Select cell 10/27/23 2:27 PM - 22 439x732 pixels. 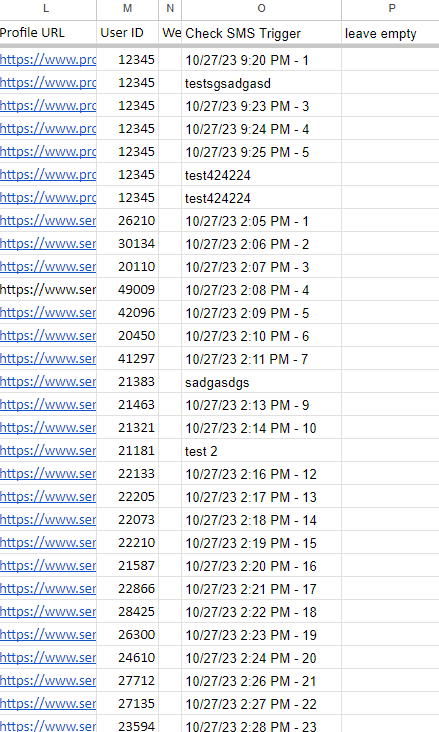pos(262,704)
